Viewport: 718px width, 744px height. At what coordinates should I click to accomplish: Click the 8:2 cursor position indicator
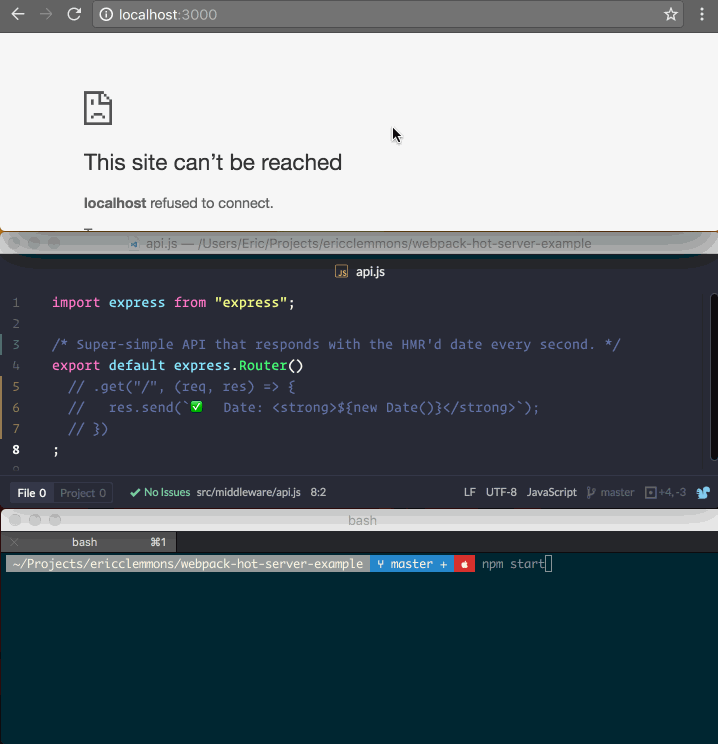point(318,493)
